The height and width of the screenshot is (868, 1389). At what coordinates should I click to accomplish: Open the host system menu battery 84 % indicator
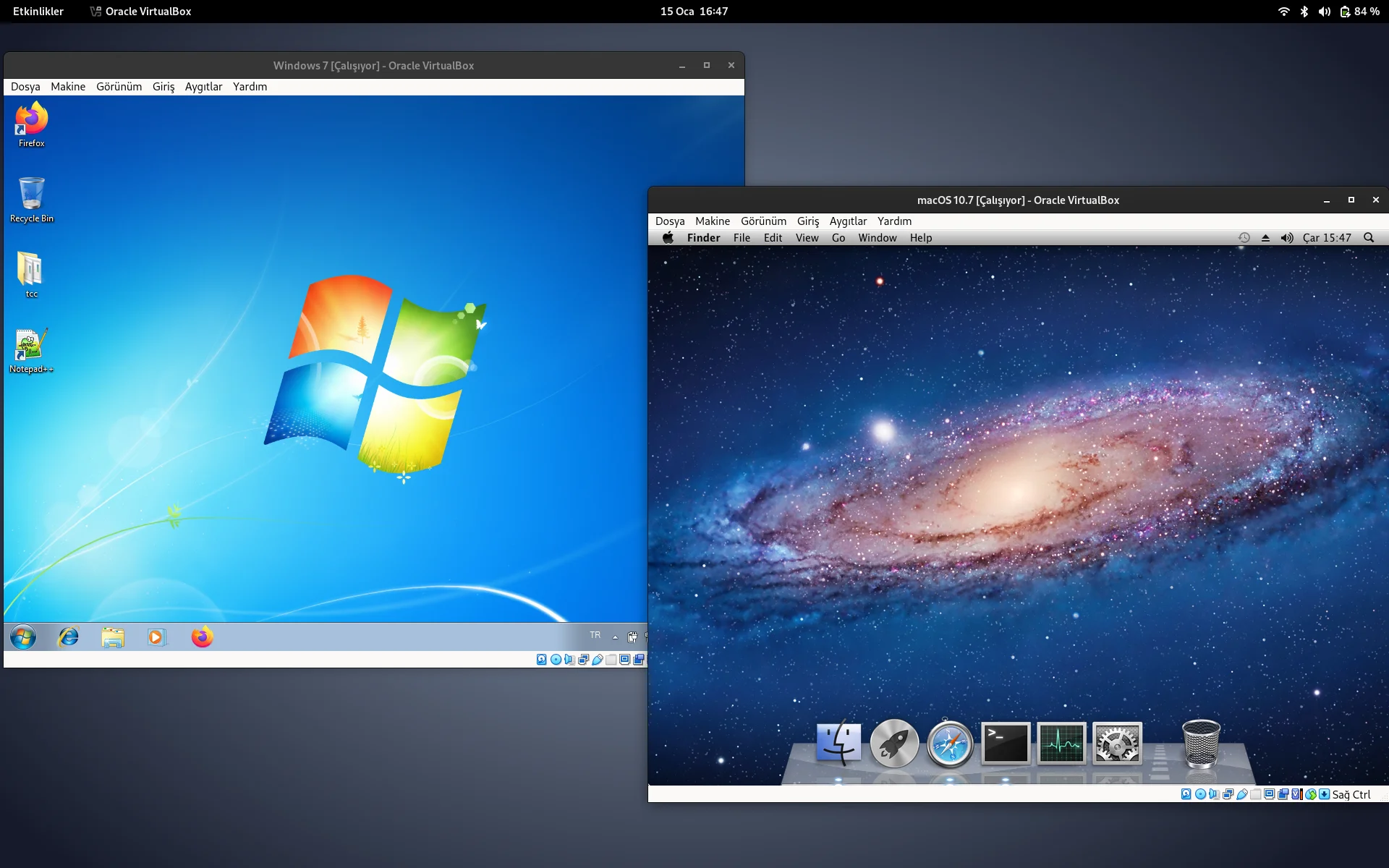click(1360, 12)
